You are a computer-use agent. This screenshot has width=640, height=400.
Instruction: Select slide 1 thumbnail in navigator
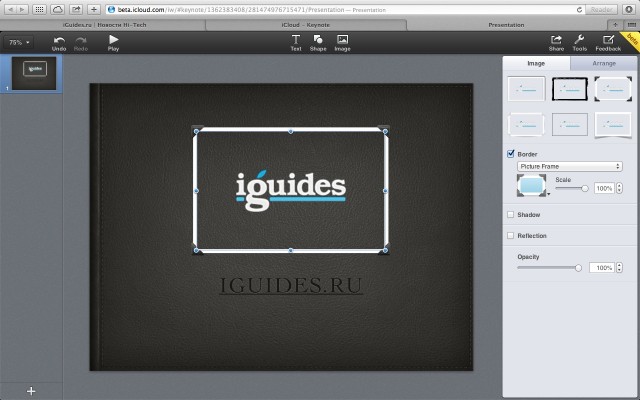[34, 73]
